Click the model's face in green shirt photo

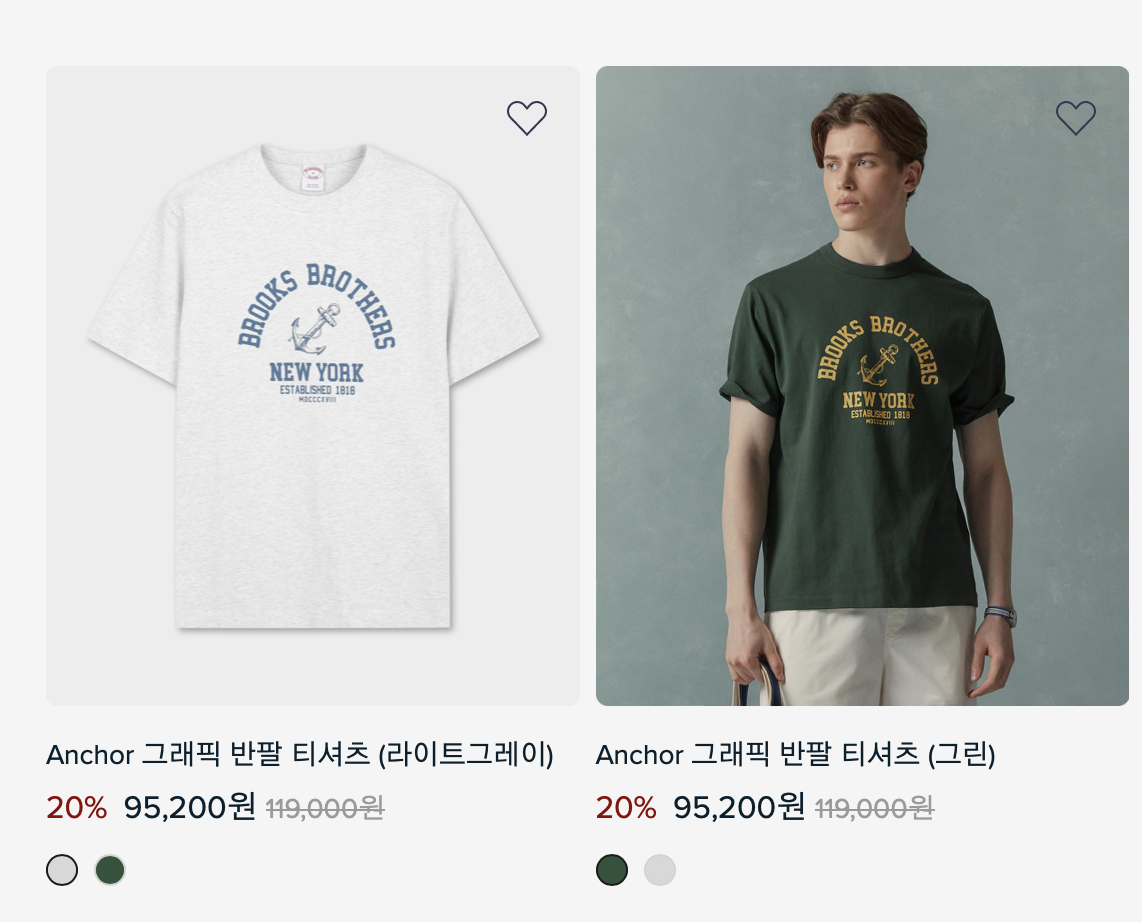click(862, 175)
